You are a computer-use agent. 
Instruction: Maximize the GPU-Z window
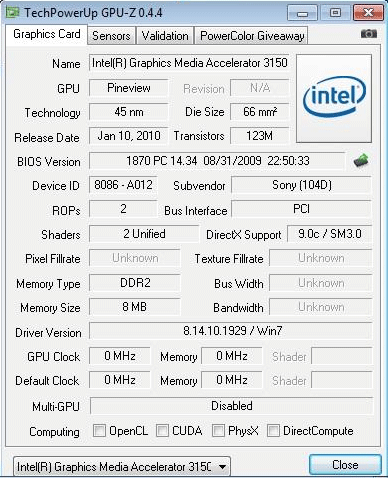pos(335,13)
